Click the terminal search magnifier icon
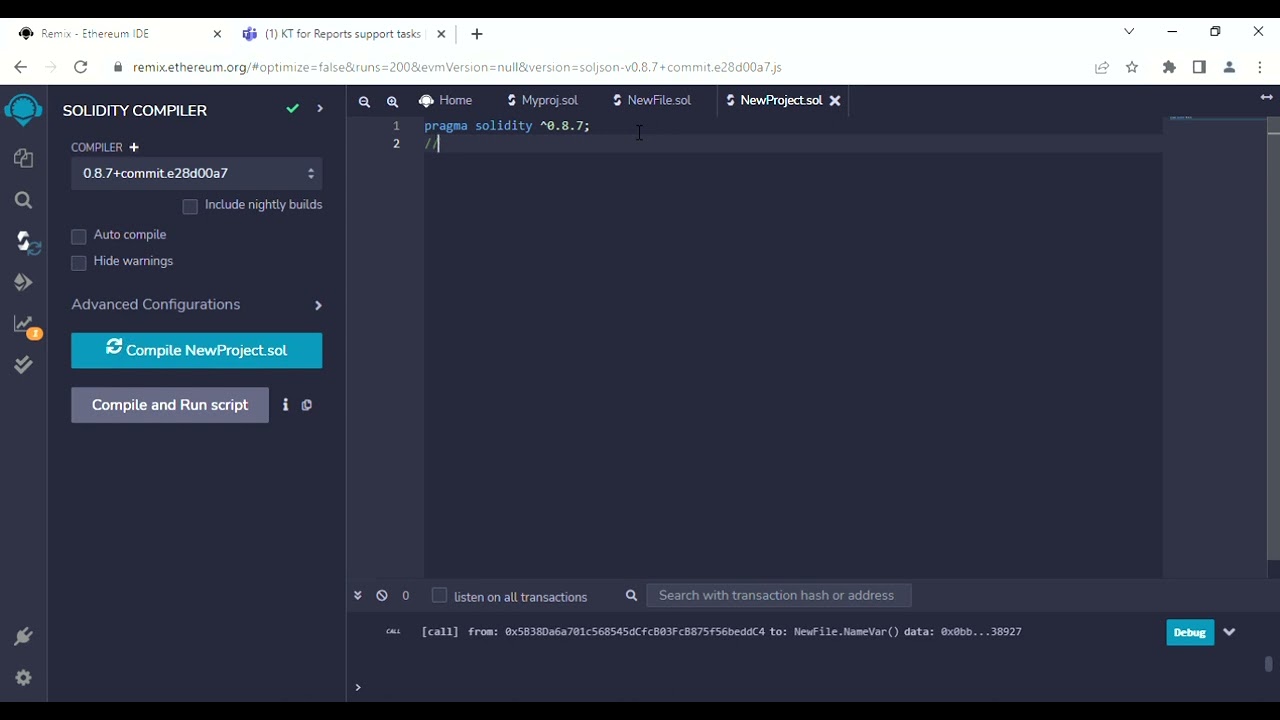1280x720 pixels. tap(631, 595)
